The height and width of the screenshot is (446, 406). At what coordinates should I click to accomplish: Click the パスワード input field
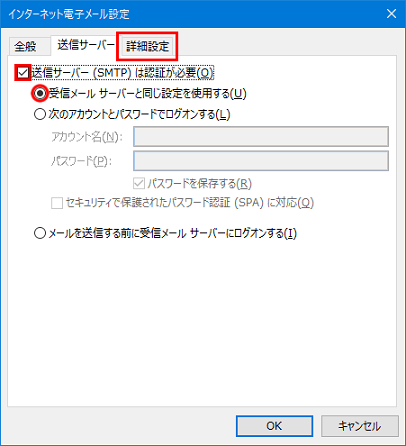[261, 161]
